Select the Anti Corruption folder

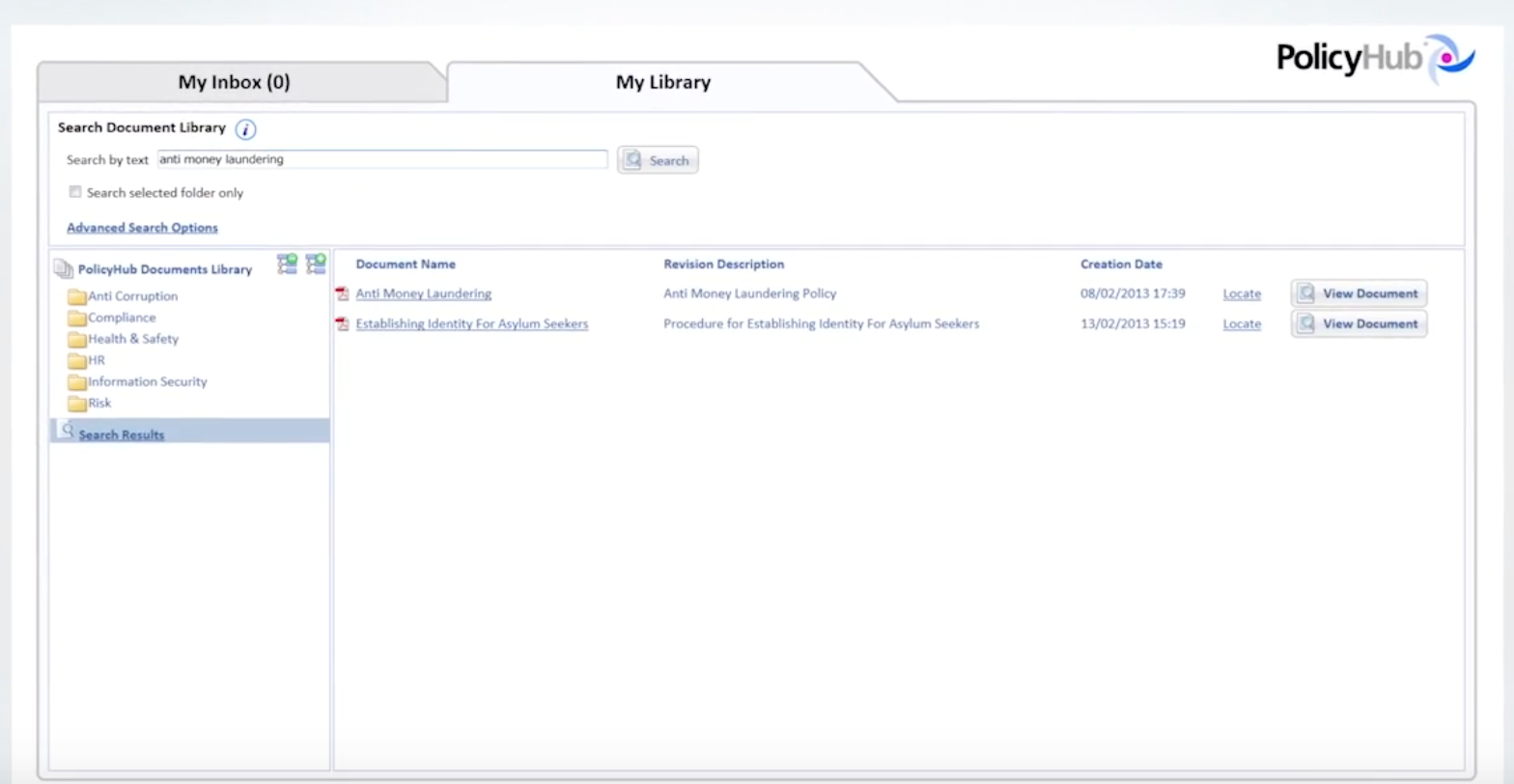pos(132,296)
